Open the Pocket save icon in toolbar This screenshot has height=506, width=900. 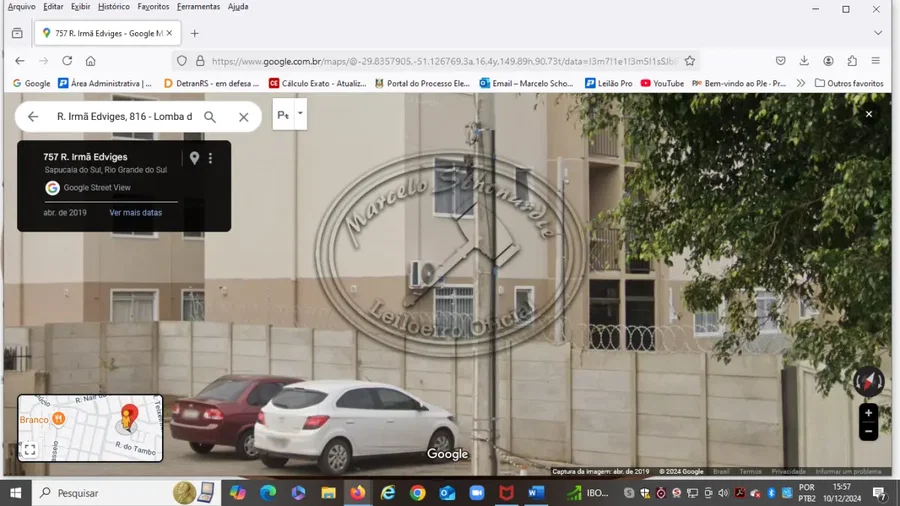coord(781,61)
